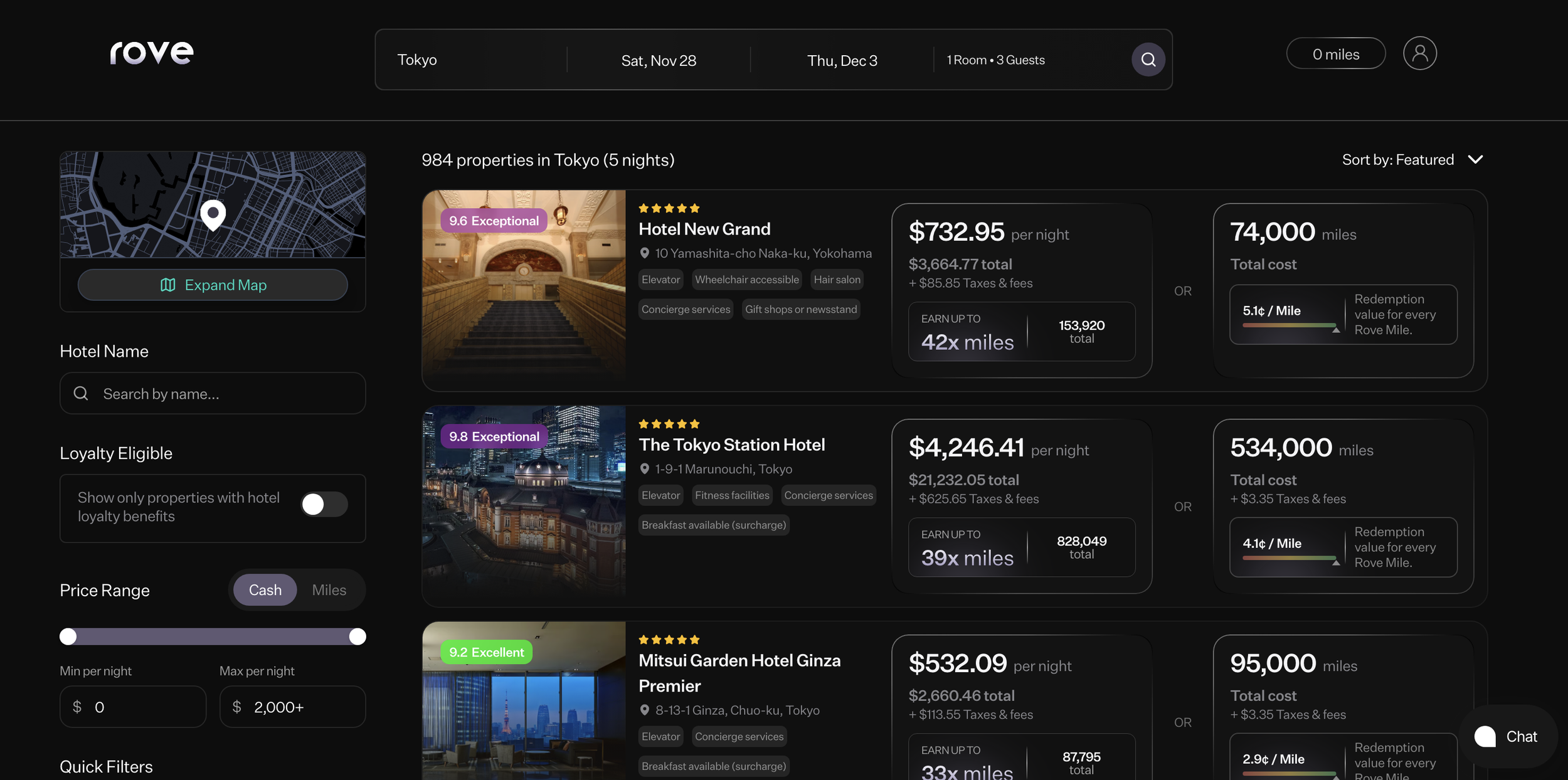This screenshot has height=780, width=1568.
Task: Open The Tokyo Station Hotel photo
Action: 524,506
